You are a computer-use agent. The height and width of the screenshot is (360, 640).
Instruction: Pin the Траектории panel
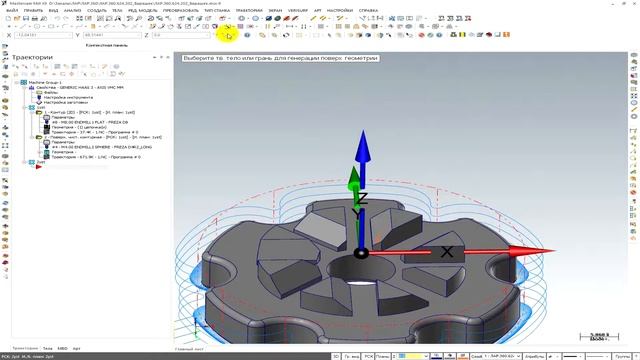[x=161, y=57]
